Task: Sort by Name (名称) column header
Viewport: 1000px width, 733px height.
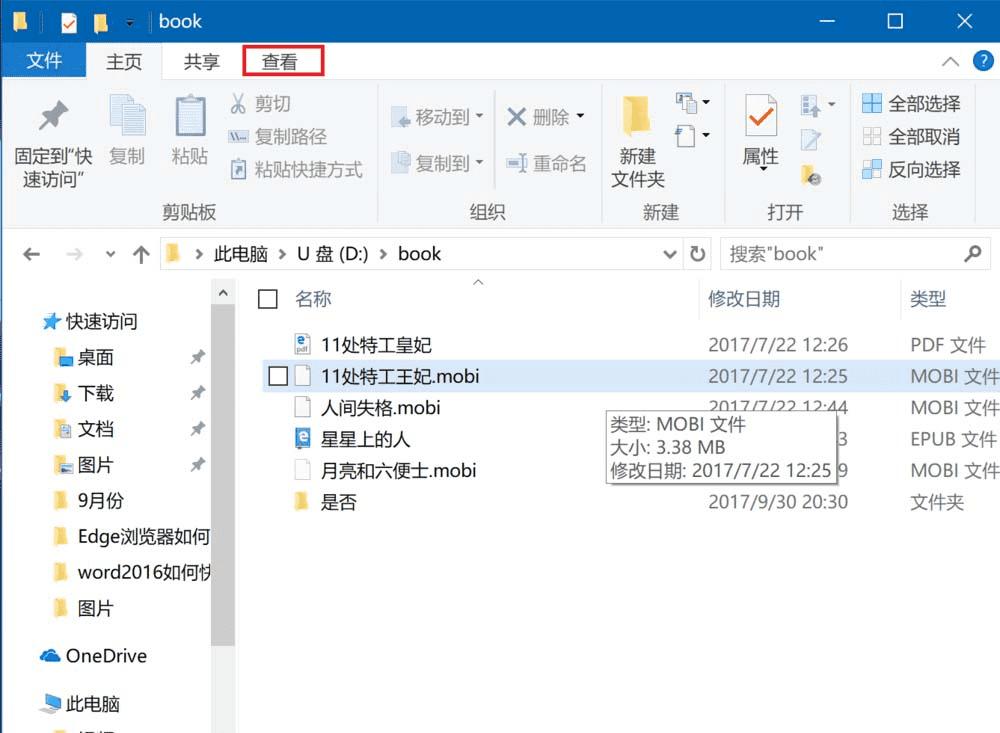Action: 313,299
